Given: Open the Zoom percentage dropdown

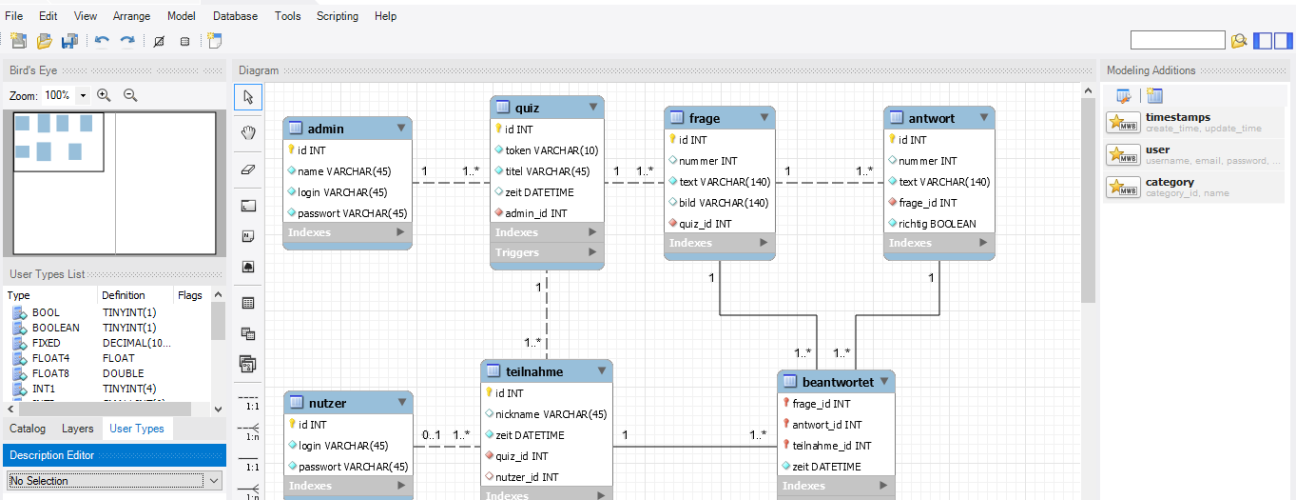Looking at the screenshot, I should click(82, 95).
